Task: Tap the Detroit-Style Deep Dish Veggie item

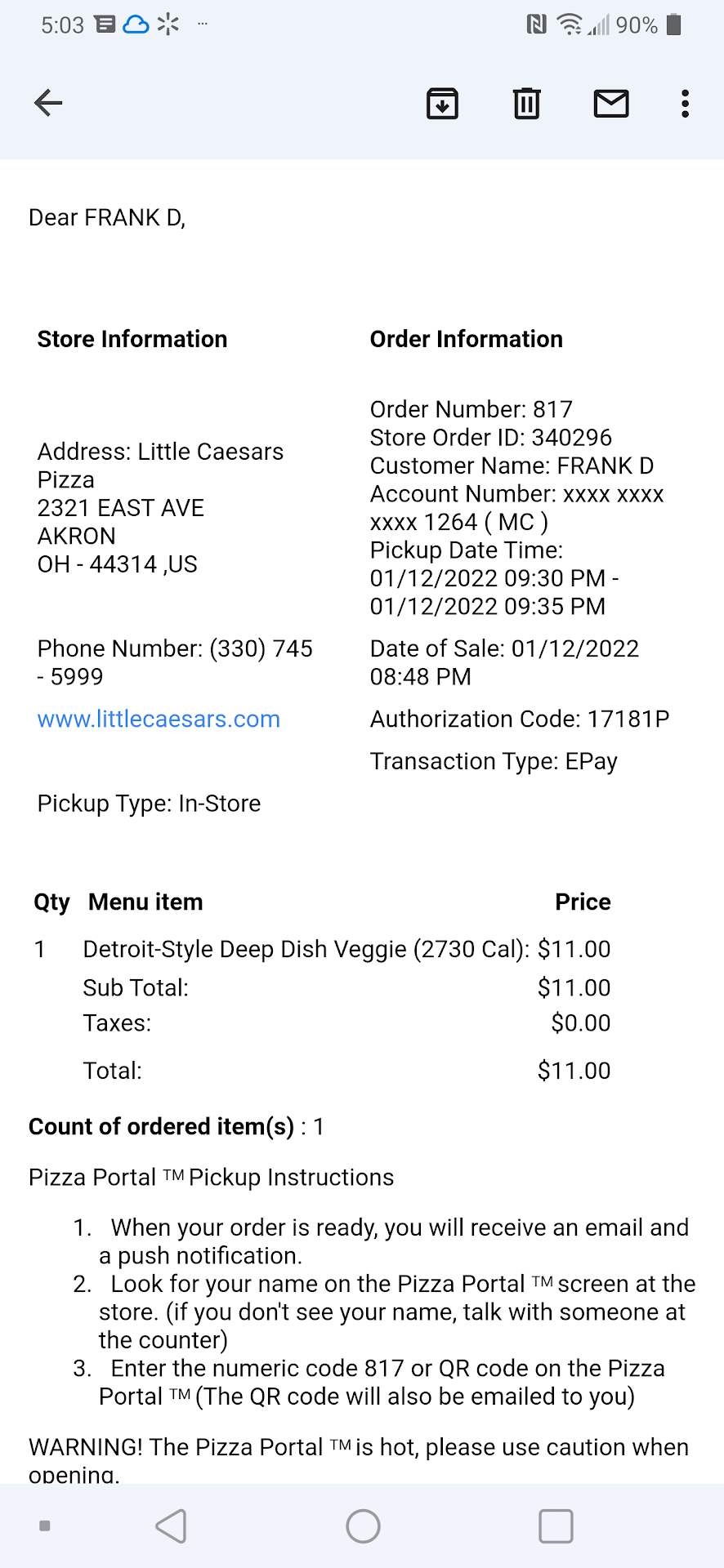Action: (306, 949)
